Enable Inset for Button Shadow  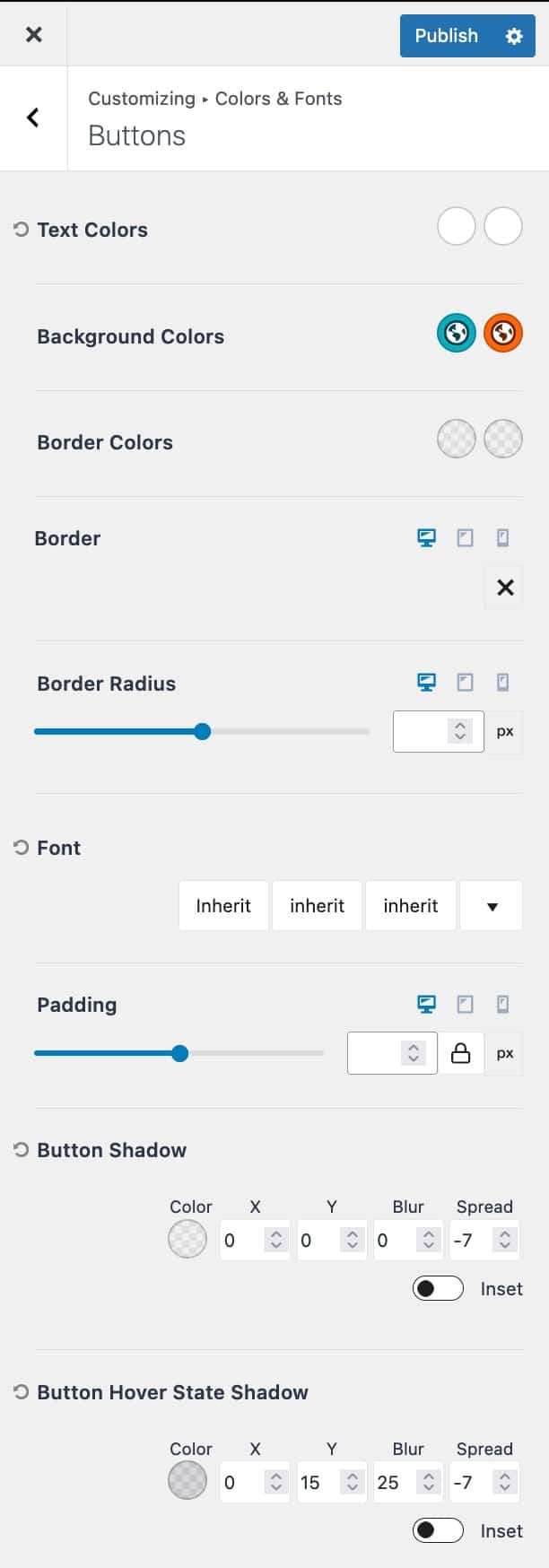437,1288
